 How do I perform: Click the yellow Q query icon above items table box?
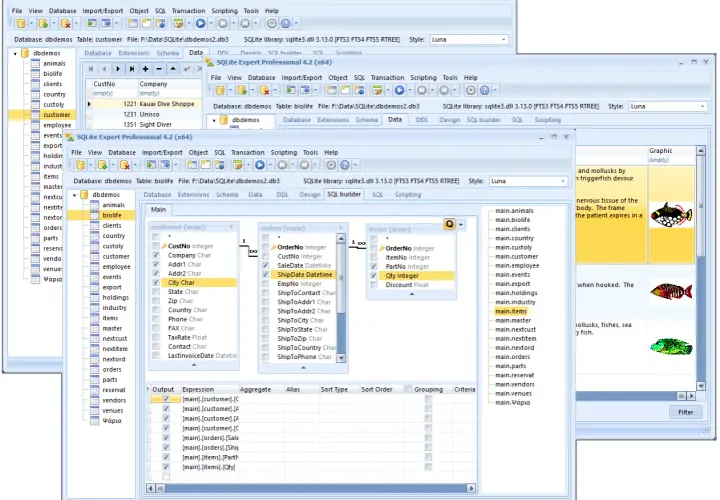click(449, 224)
